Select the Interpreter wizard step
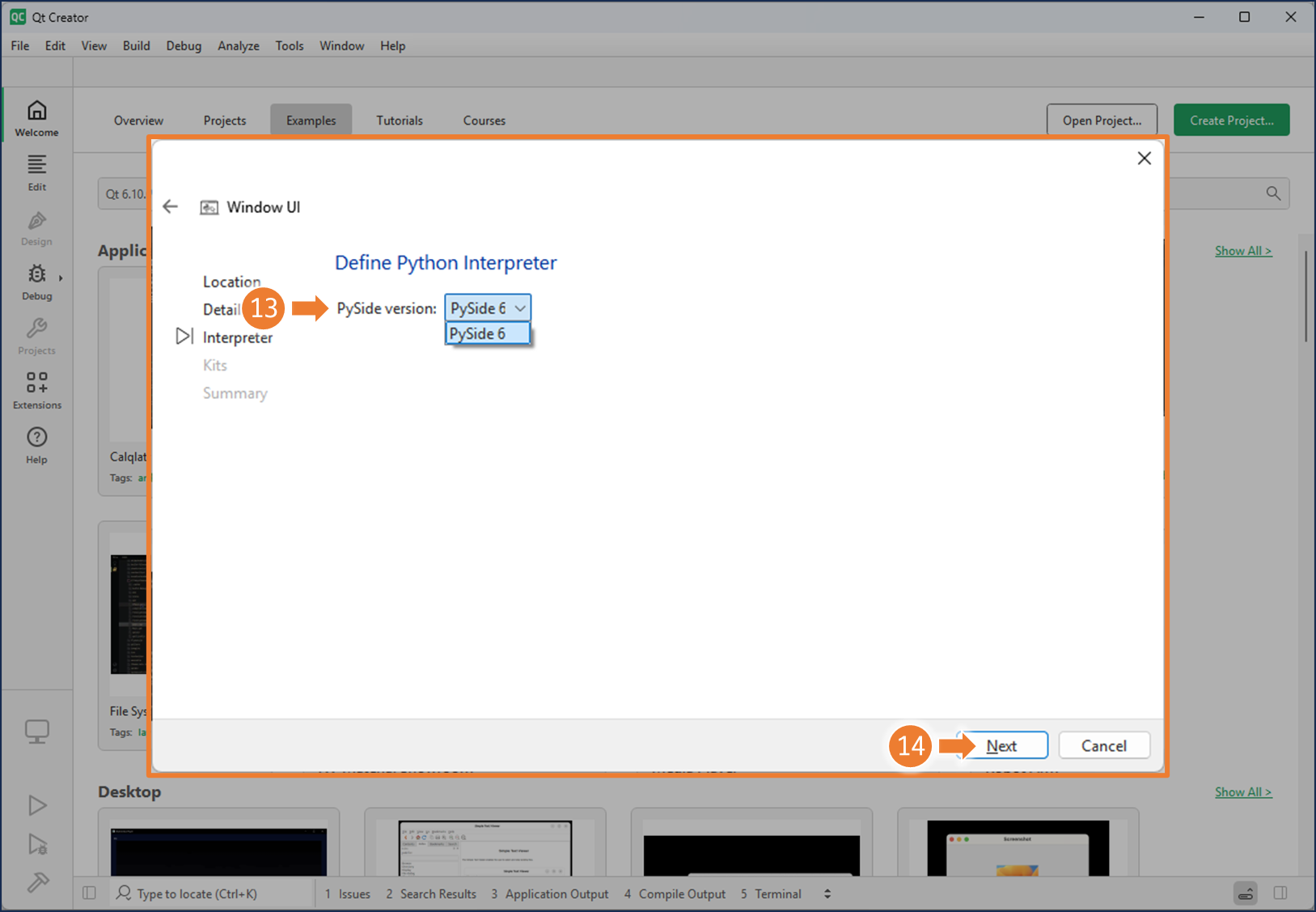1316x912 pixels. coord(237,337)
